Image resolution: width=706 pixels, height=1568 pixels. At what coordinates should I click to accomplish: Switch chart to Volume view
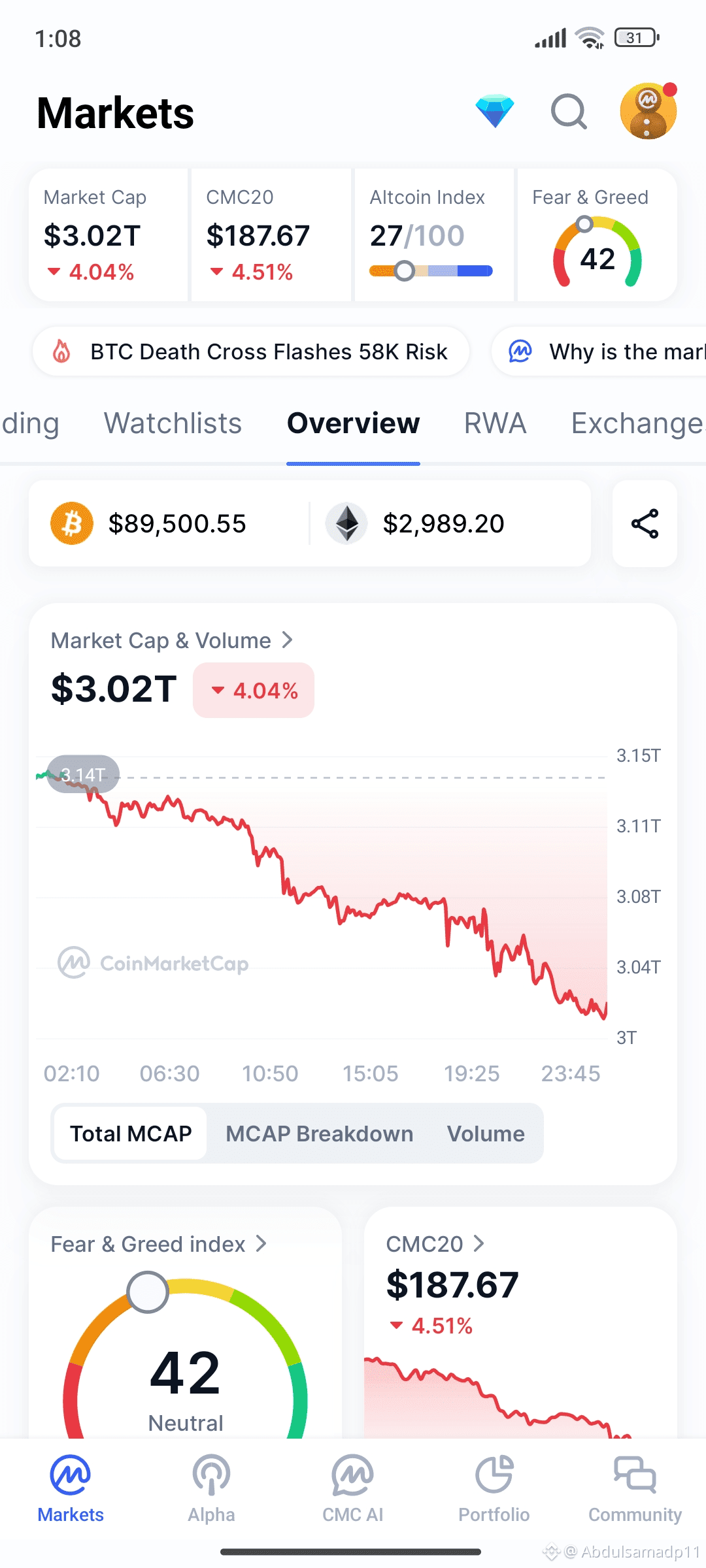486,1134
